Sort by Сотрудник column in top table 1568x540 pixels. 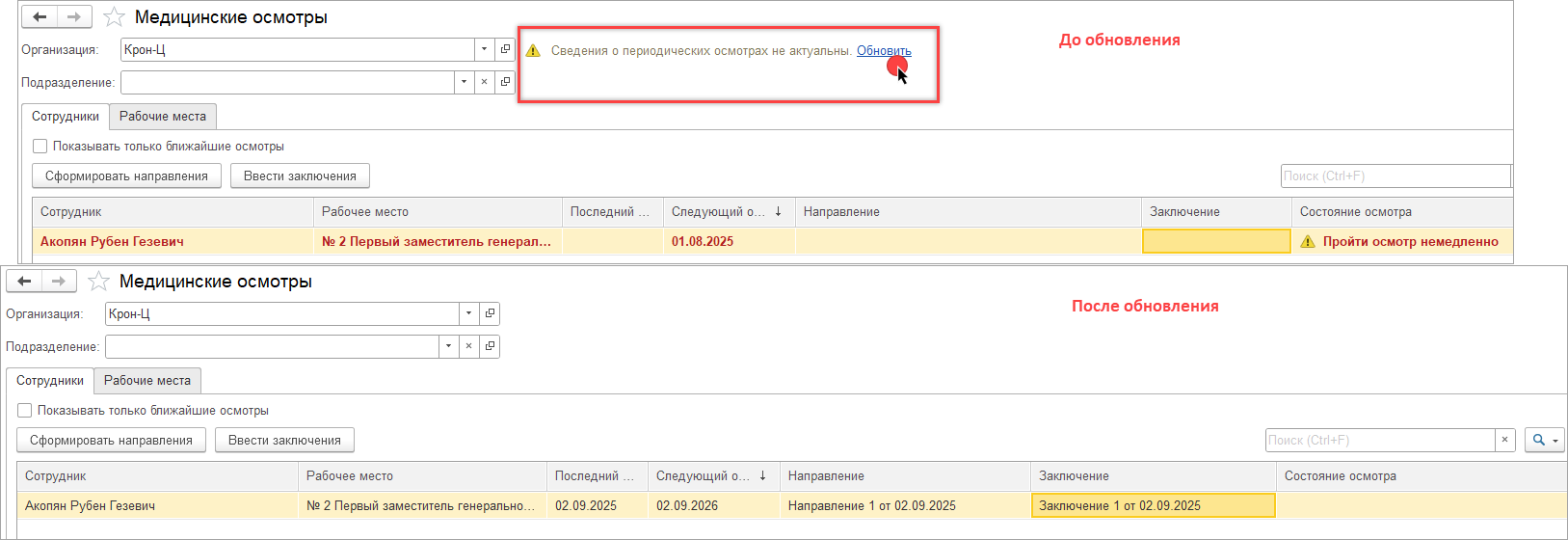173,212
